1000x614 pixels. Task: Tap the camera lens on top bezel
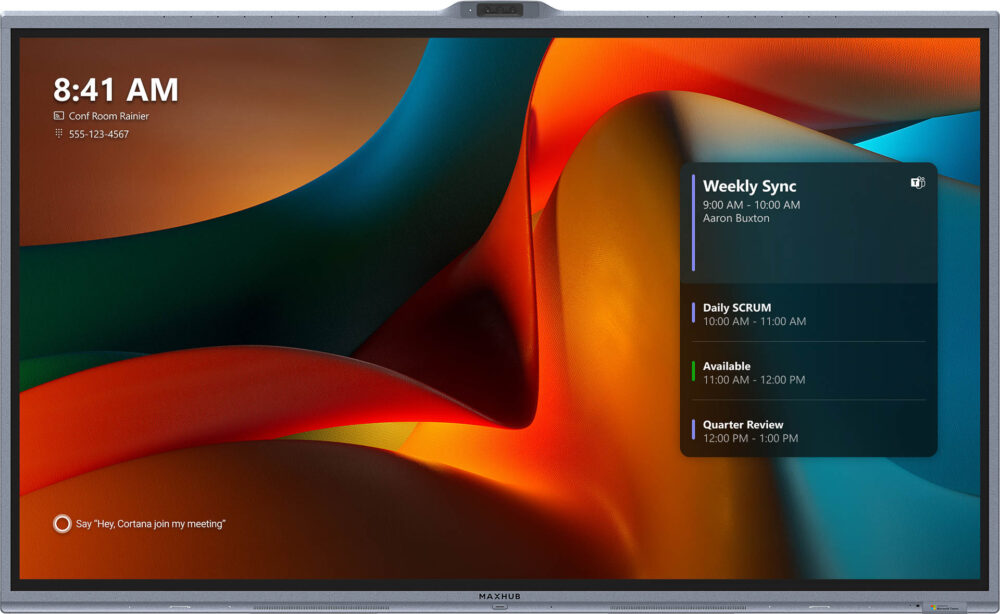(499, 10)
